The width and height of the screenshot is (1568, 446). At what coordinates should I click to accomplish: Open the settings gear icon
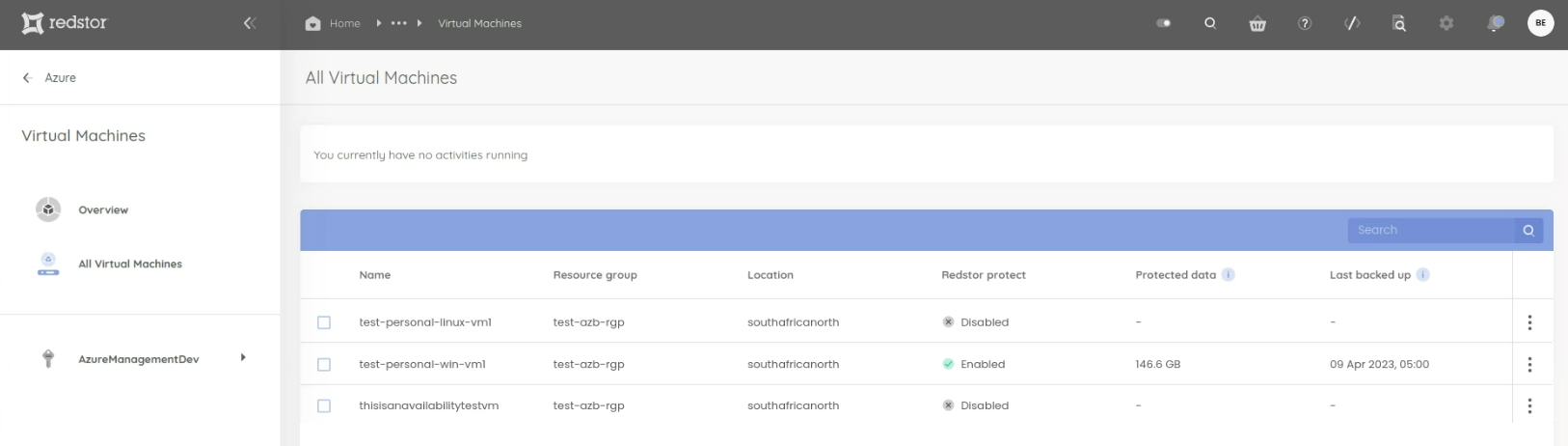point(1446,23)
